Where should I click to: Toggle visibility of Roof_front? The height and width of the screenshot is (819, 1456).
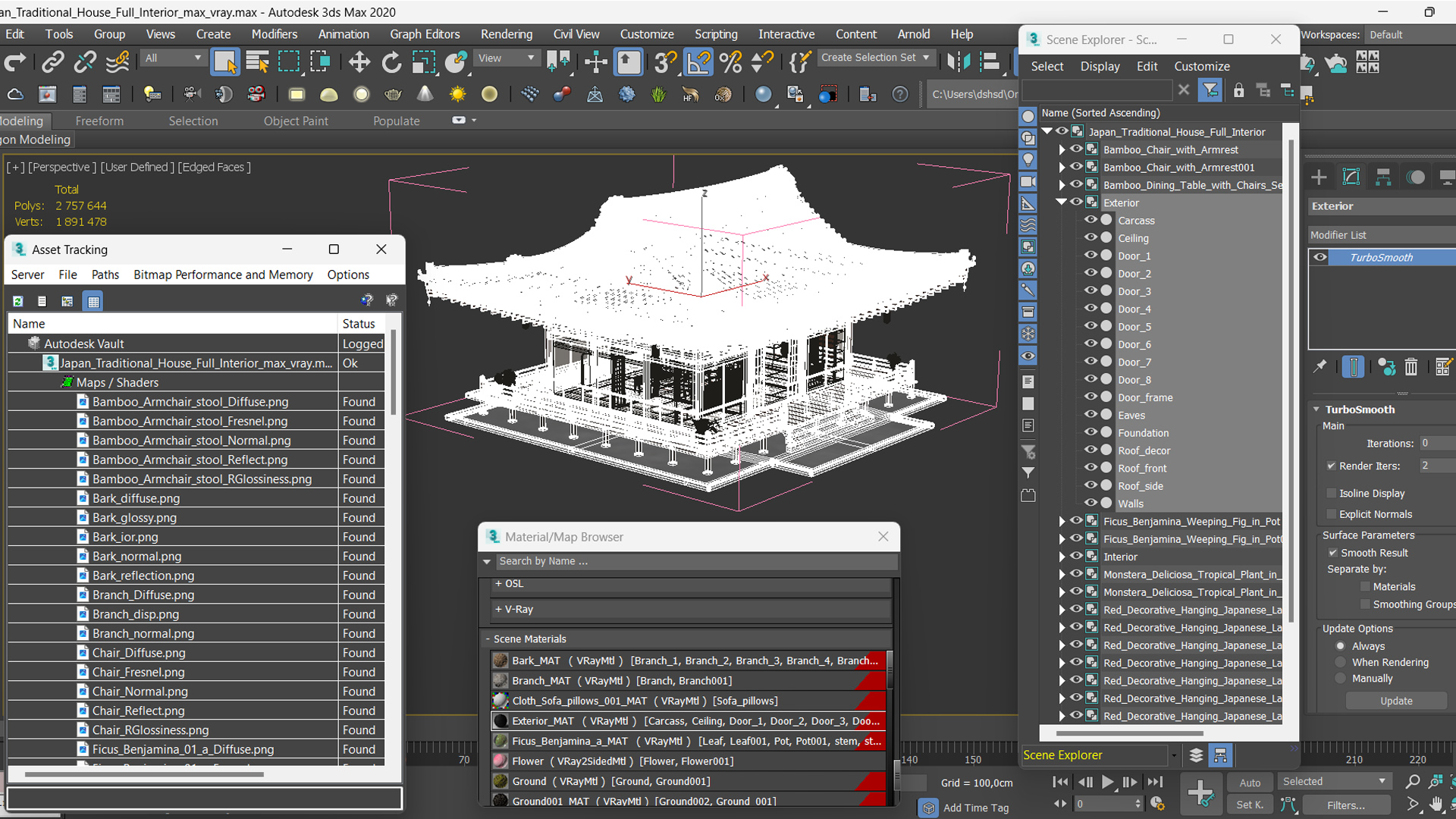pos(1090,468)
